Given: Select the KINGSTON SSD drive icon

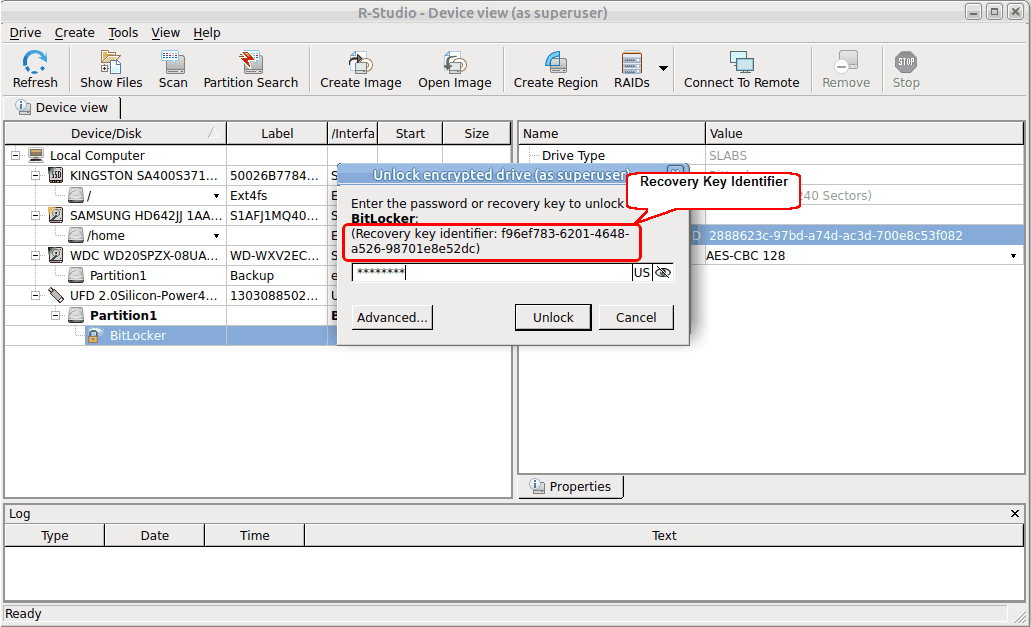Looking at the screenshot, I should (57, 175).
